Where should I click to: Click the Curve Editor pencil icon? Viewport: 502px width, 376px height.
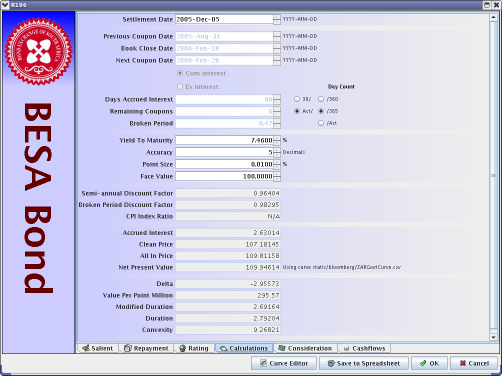tap(263, 363)
